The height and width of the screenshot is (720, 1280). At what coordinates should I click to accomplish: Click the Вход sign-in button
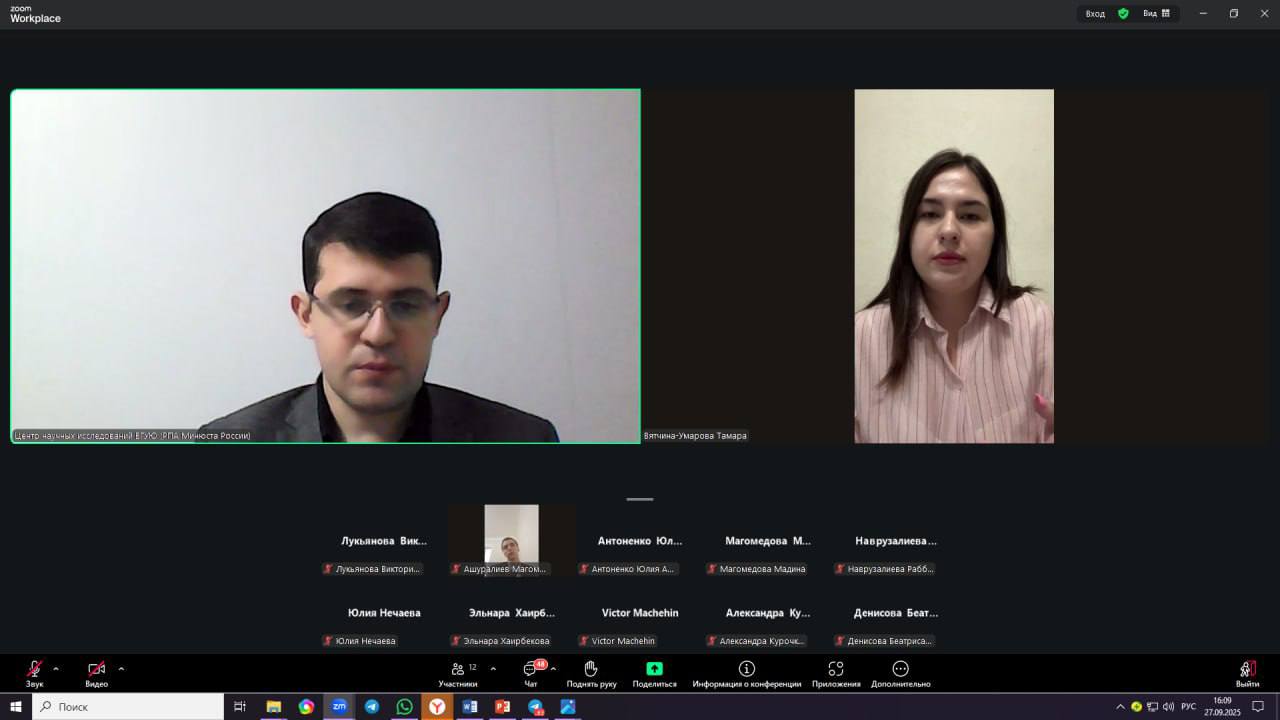tap(1095, 13)
